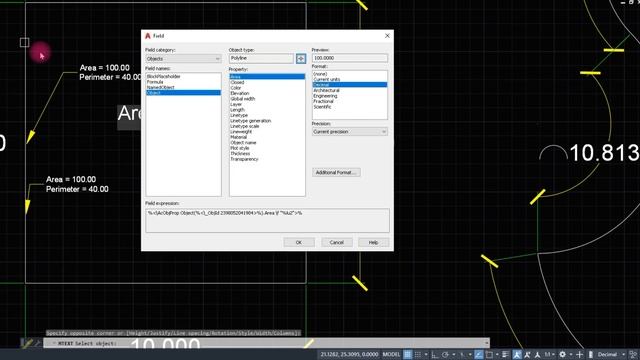Click Help in the Field dialog
This screenshot has height=360, width=640.
point(373,242)
